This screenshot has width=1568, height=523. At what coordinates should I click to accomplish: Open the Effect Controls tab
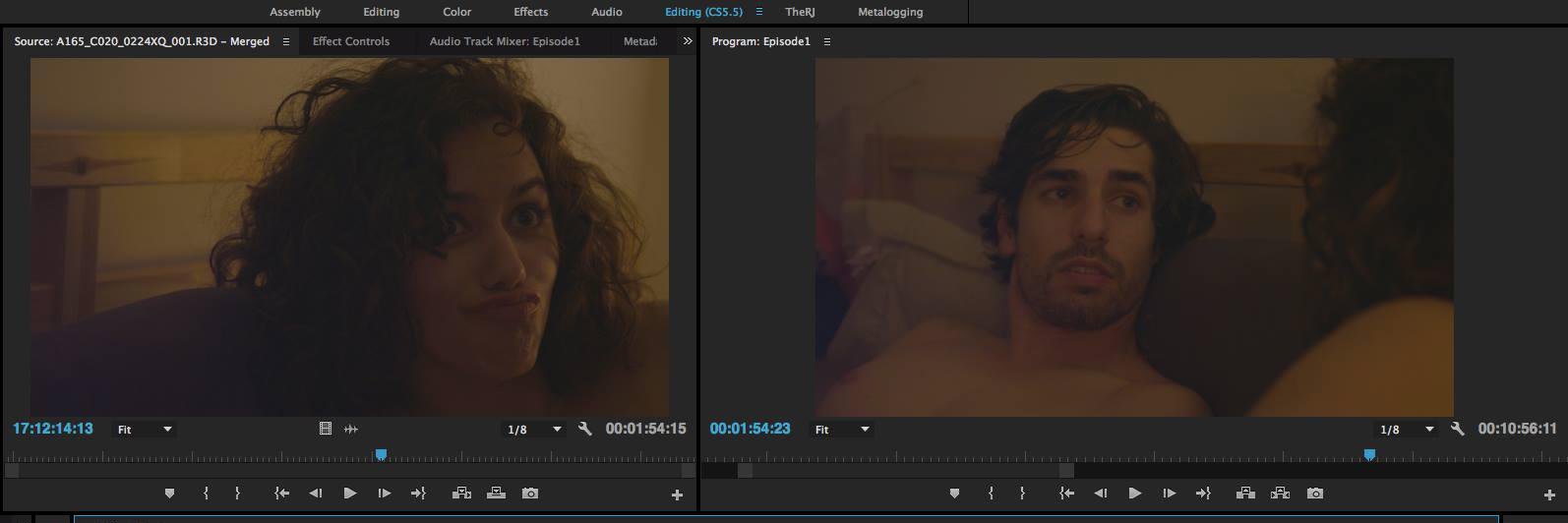click(x=351, y=42)
